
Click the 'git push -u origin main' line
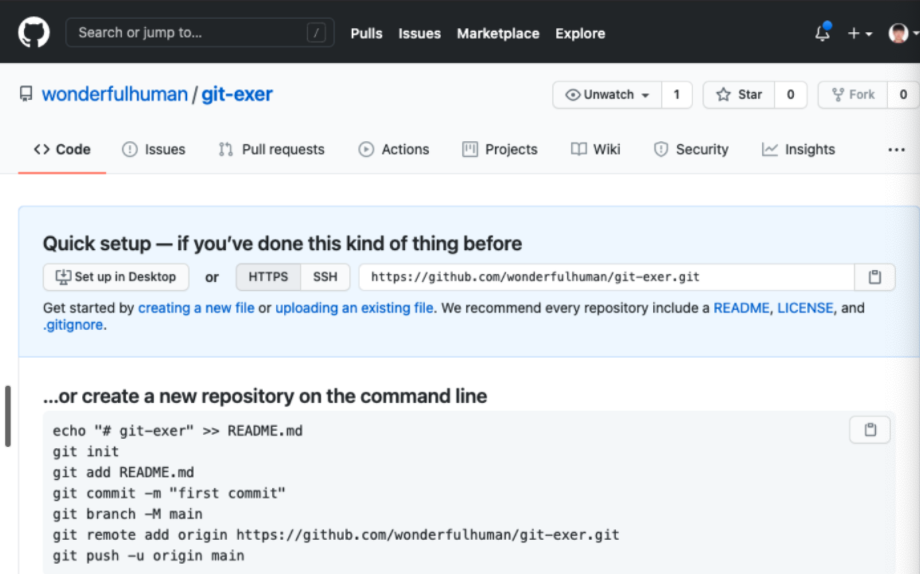coord(148,556)
